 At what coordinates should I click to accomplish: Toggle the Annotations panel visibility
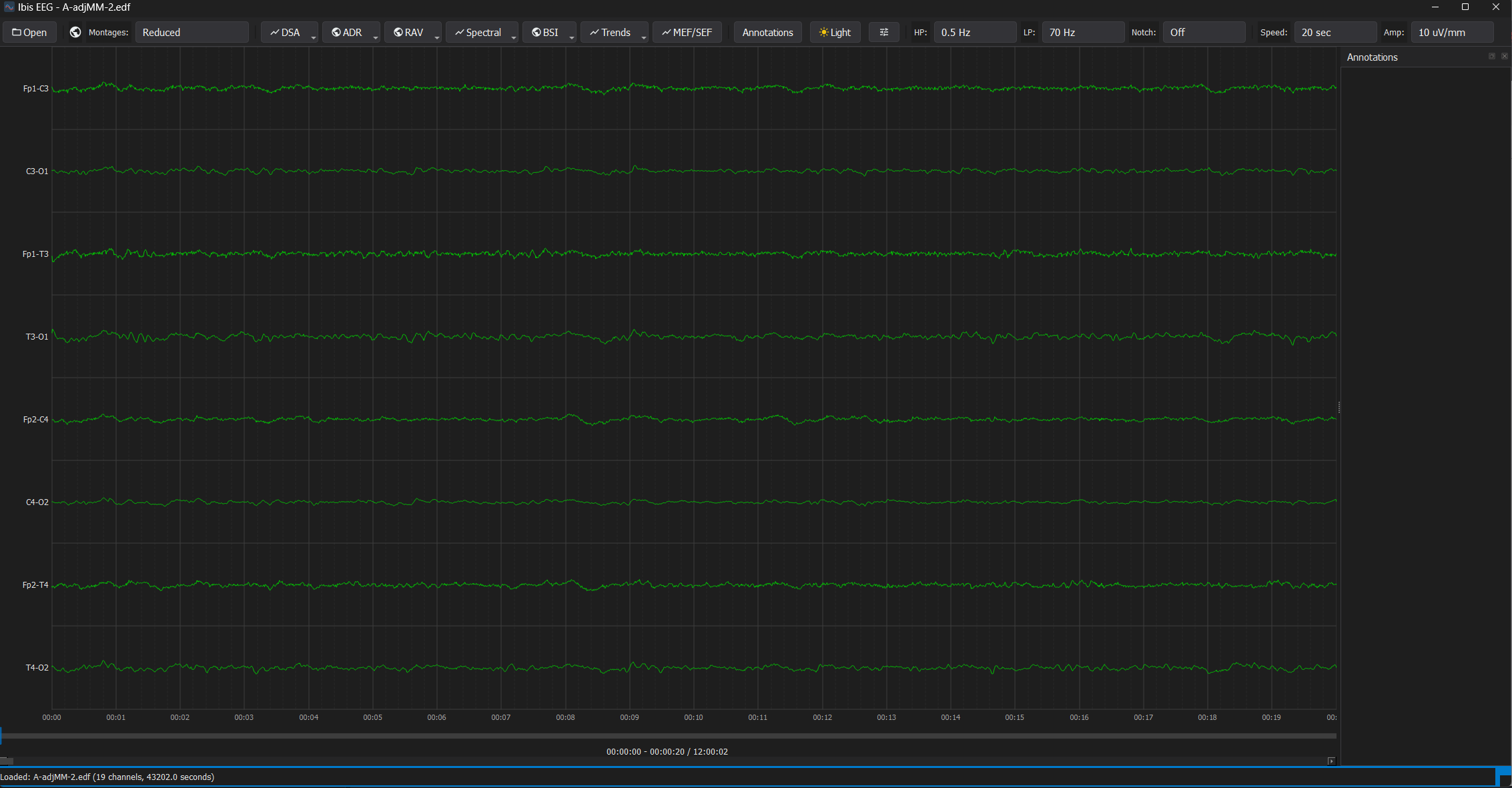(767, 32)
